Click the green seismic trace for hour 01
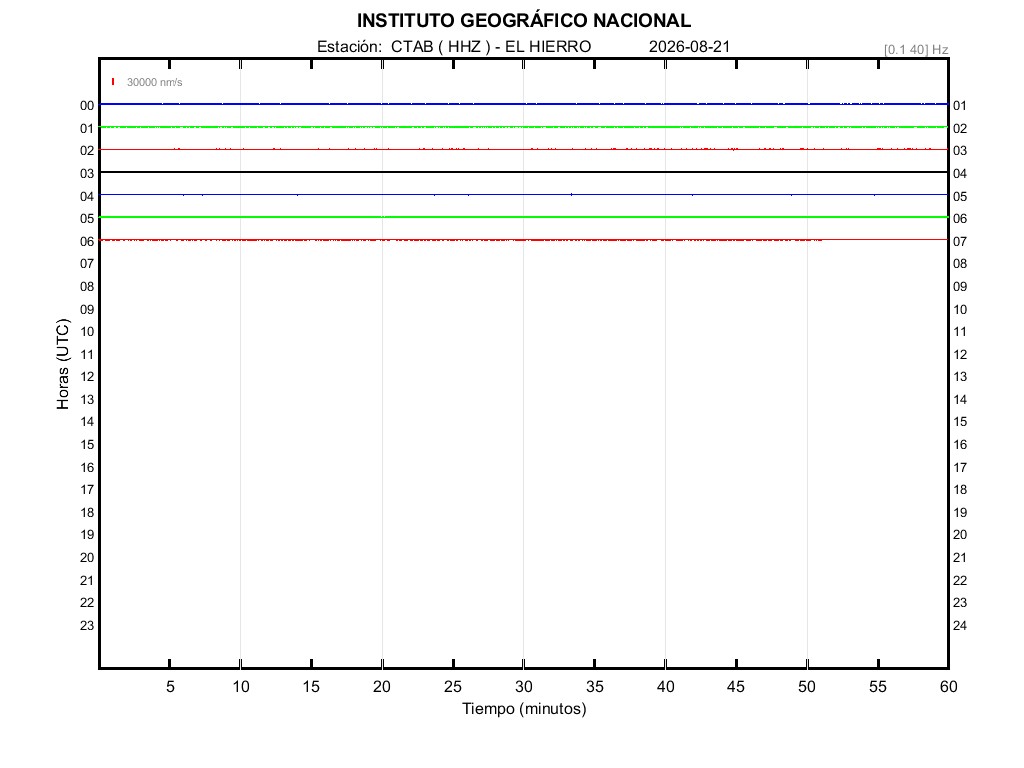 pyautogui.click(x=524, y=127)
